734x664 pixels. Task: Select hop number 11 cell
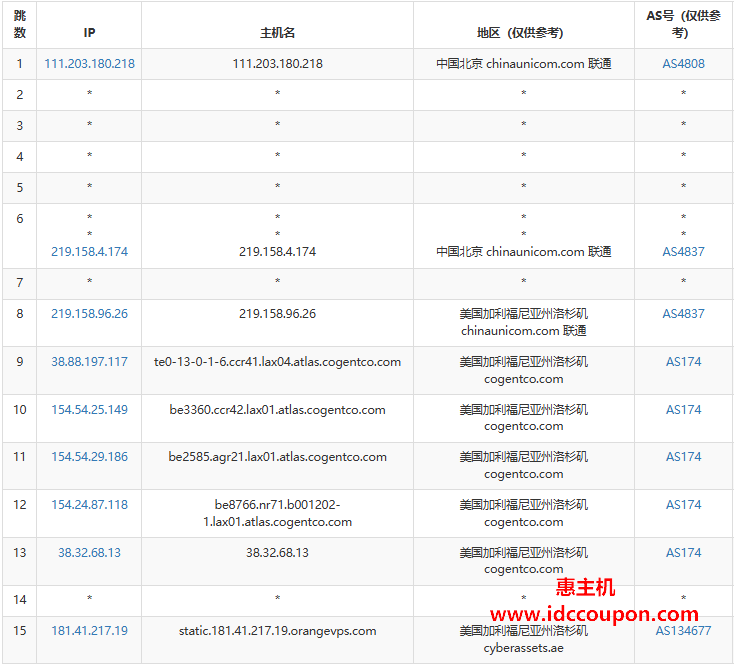point(20,466)
